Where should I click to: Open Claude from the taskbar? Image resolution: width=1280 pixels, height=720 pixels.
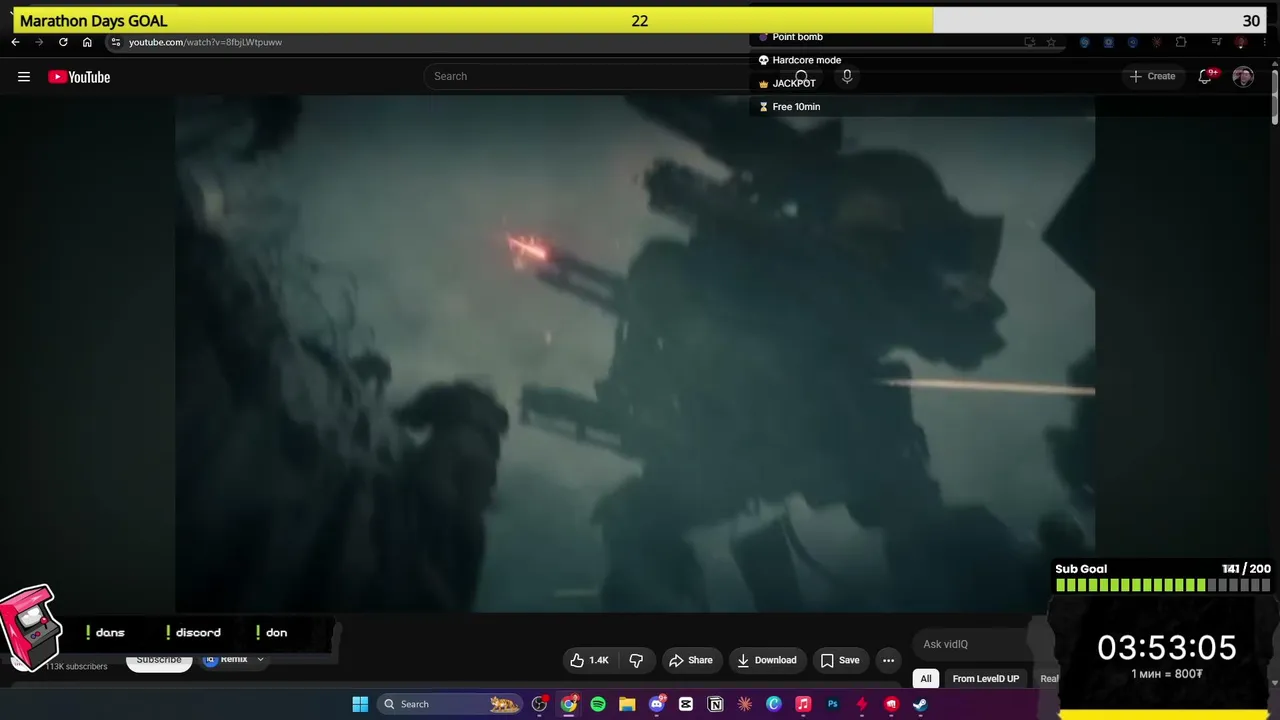pyautogui.click(x=744, y=704)
